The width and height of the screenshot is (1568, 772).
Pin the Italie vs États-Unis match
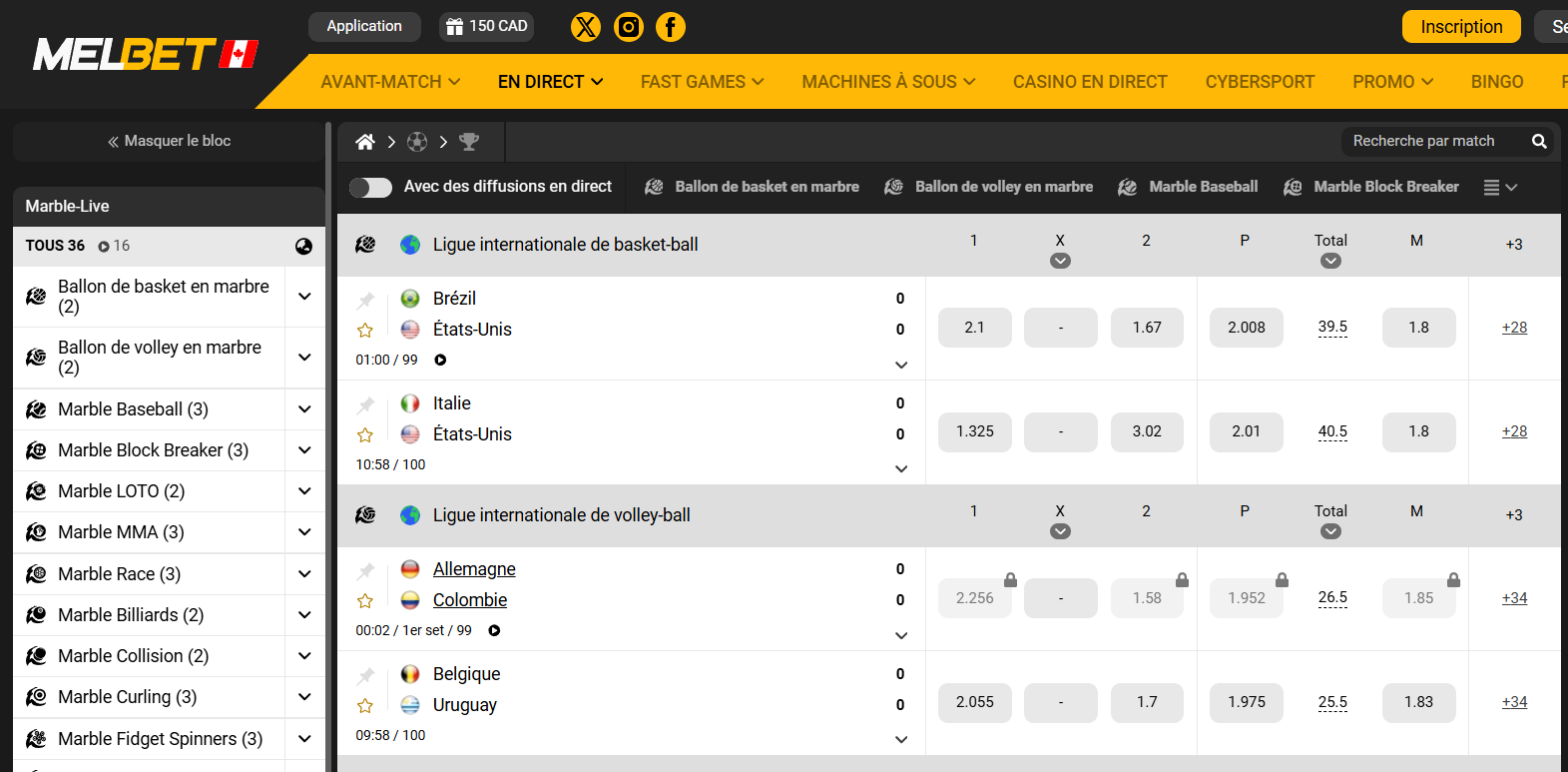[366, 404]
